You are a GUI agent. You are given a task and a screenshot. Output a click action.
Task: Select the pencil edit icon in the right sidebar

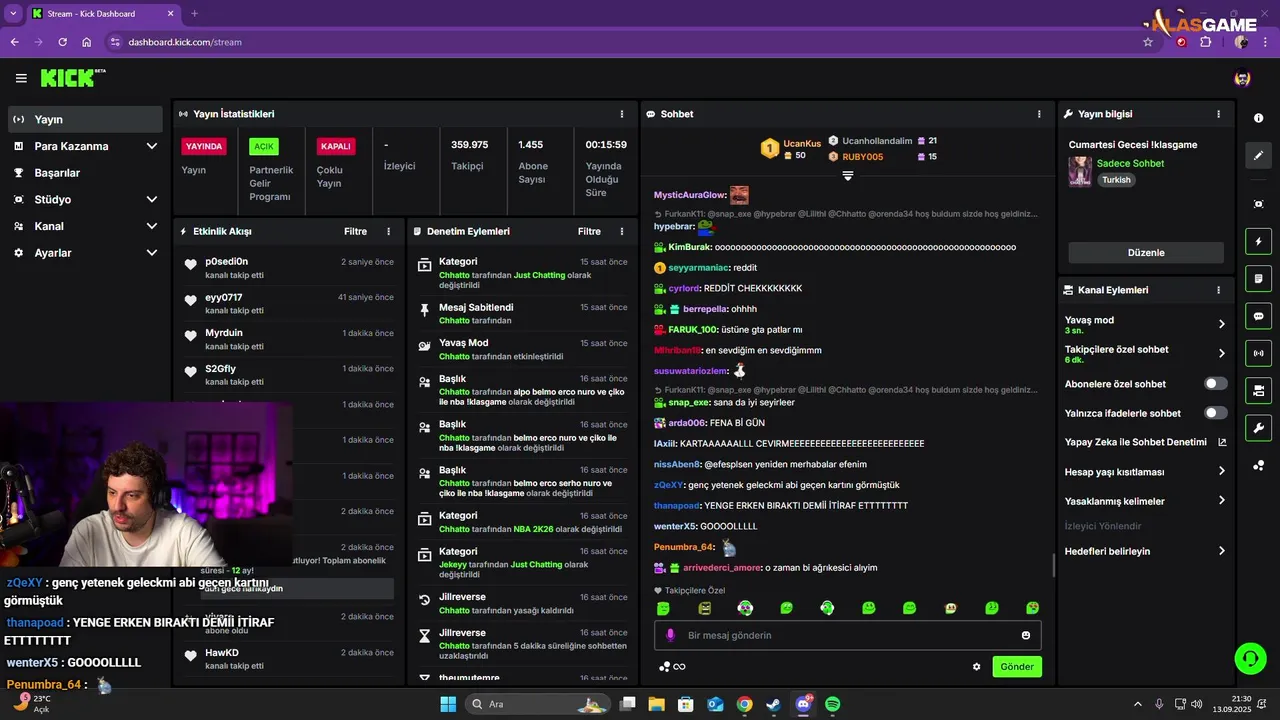[x=1258, y=156]
